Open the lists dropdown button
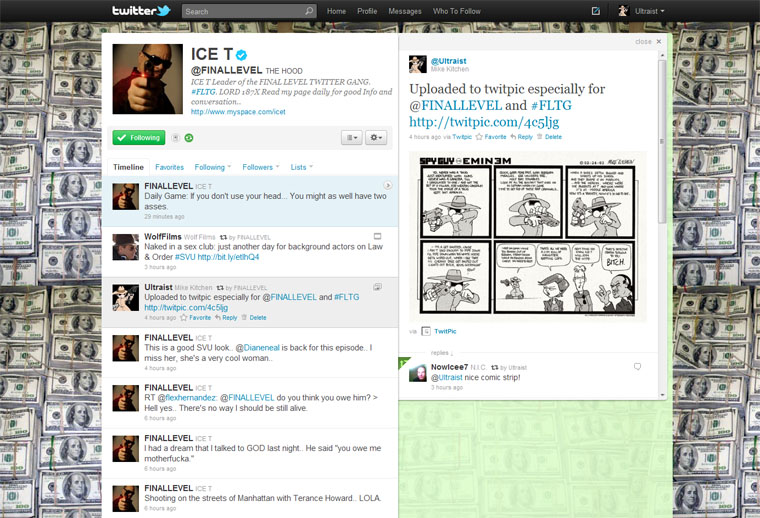The height and width of the screenshot is (518, 760). 351,138
